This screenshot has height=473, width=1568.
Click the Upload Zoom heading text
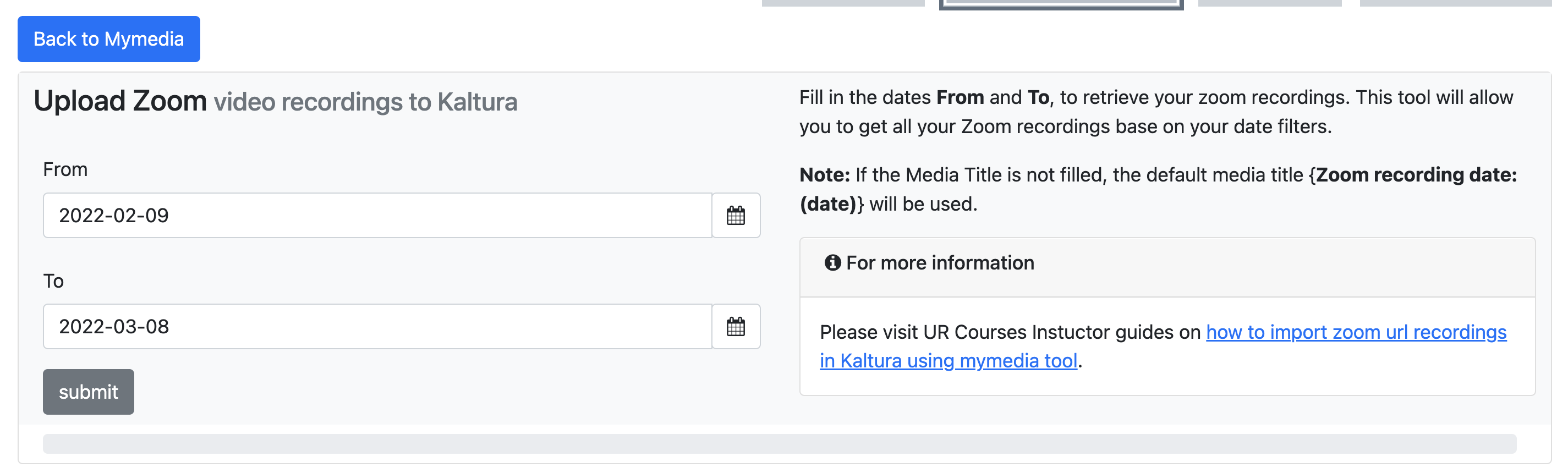tap(120, 101)
